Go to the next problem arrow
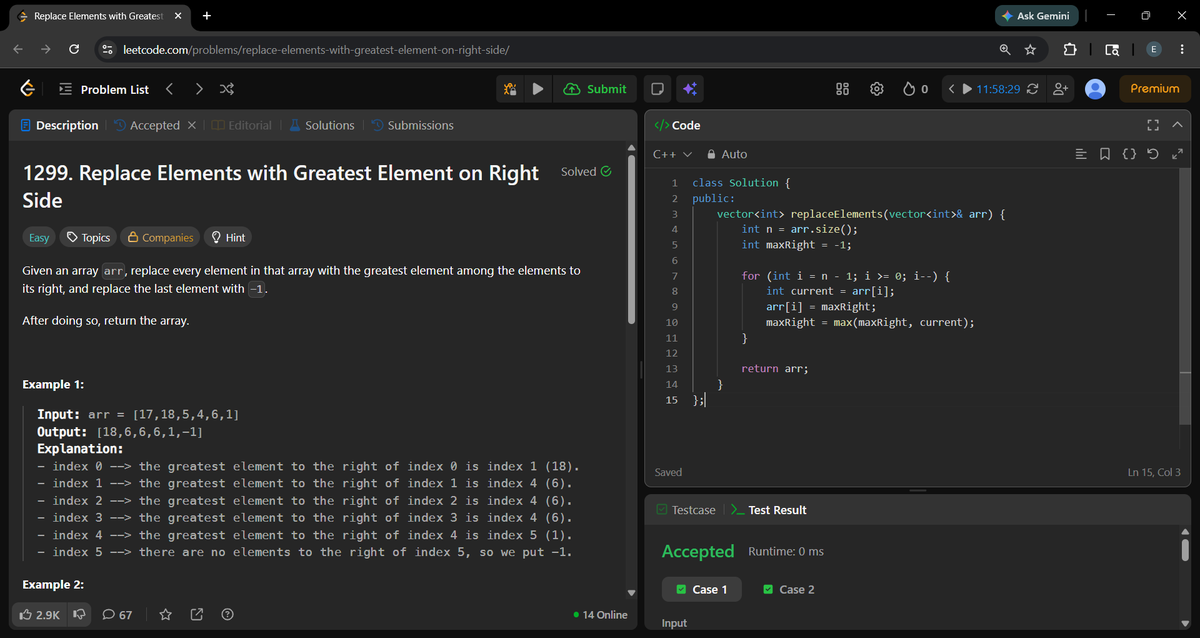1200x638 pixels. 199,89
